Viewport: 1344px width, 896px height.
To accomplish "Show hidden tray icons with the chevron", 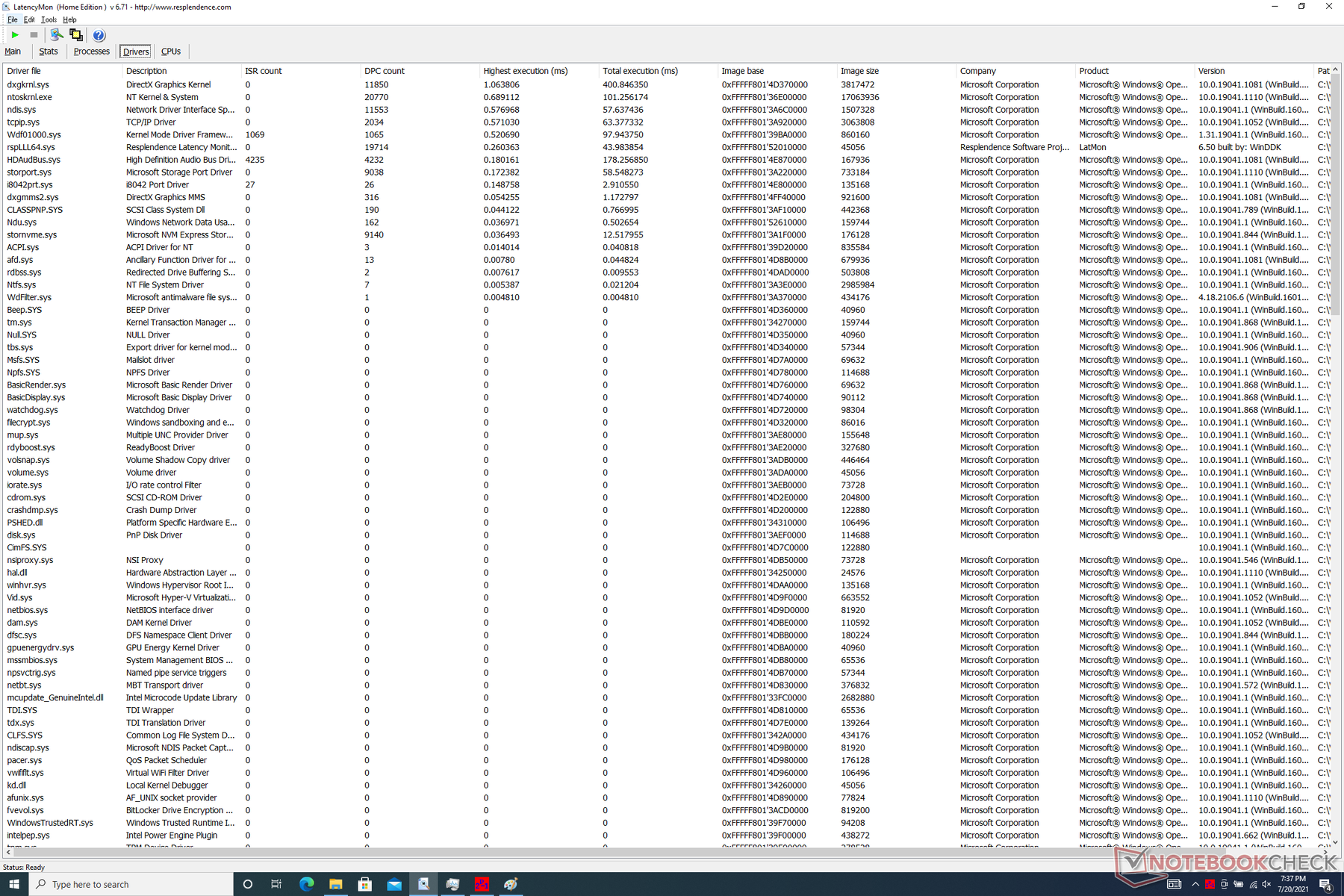I will click(x=1195, y=884).
